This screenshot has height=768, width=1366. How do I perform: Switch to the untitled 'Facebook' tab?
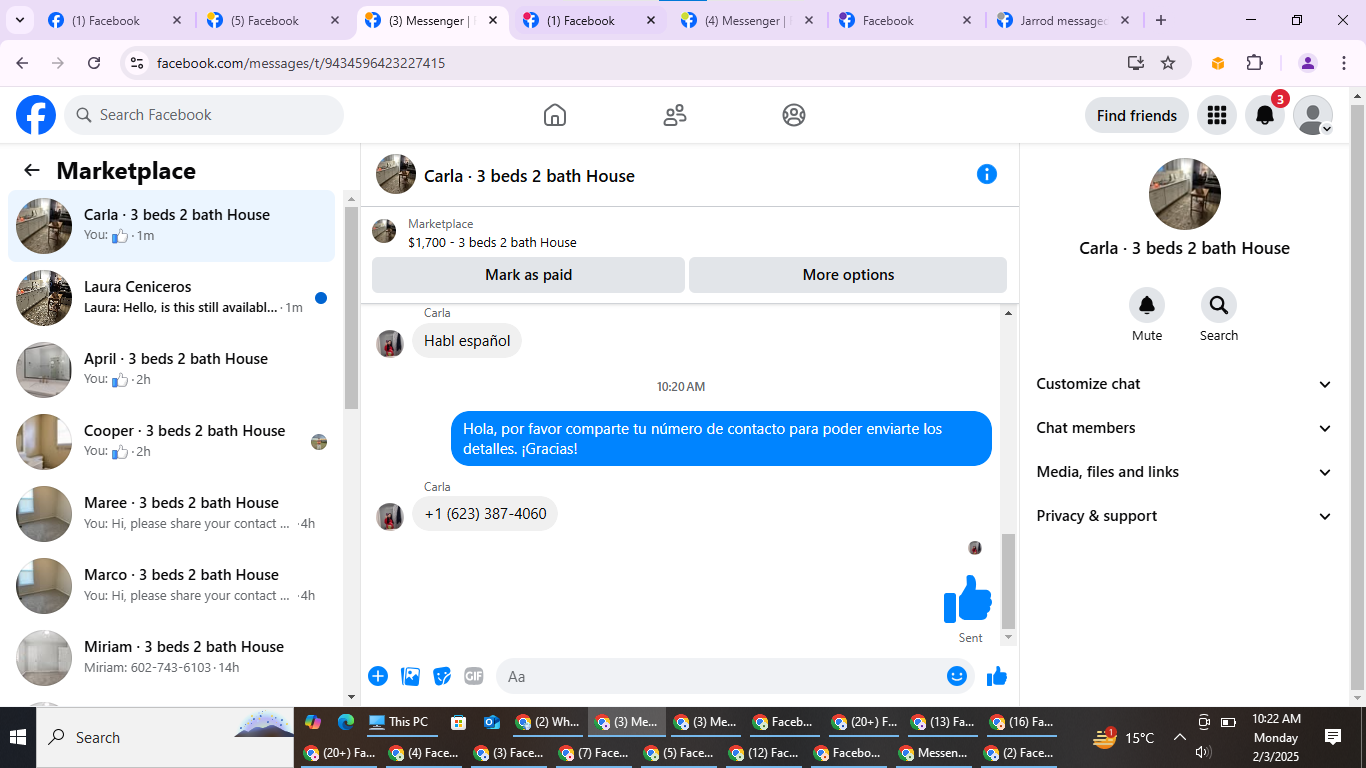coord(906,20)
